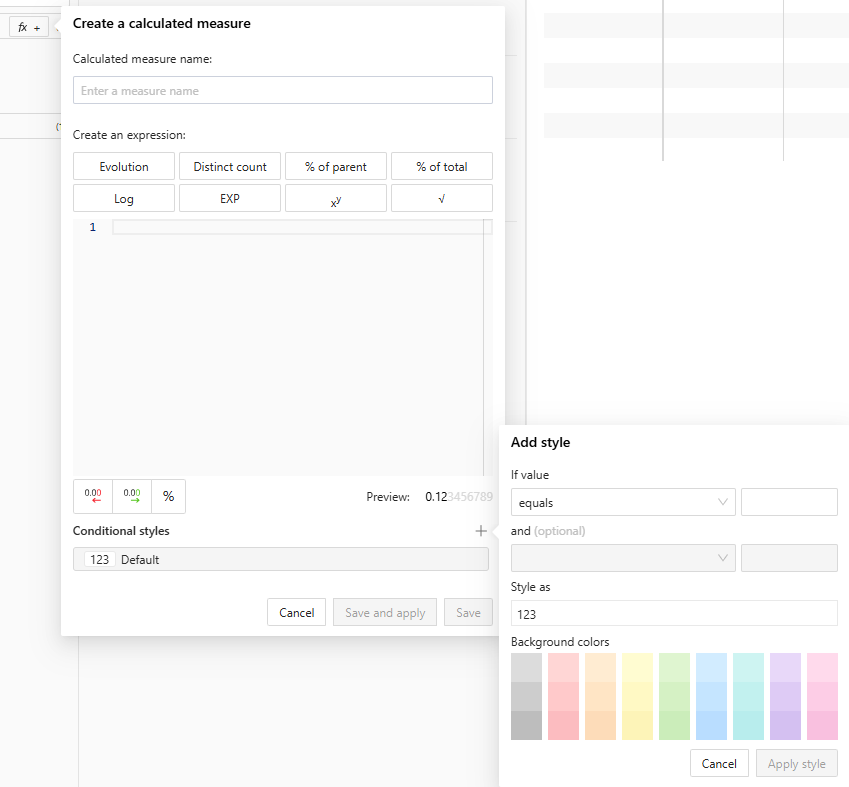849x787 pixels.
Task: Insert the x to power y function
Action: coord(335,198)
